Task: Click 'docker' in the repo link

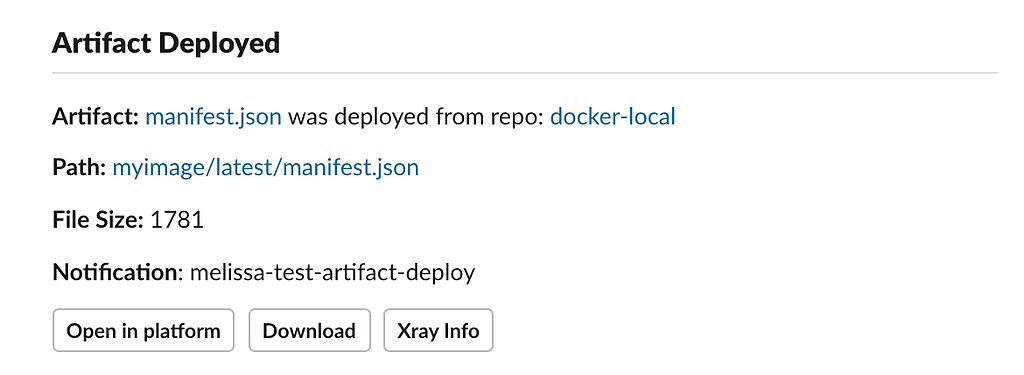Action: pos(583,117)
